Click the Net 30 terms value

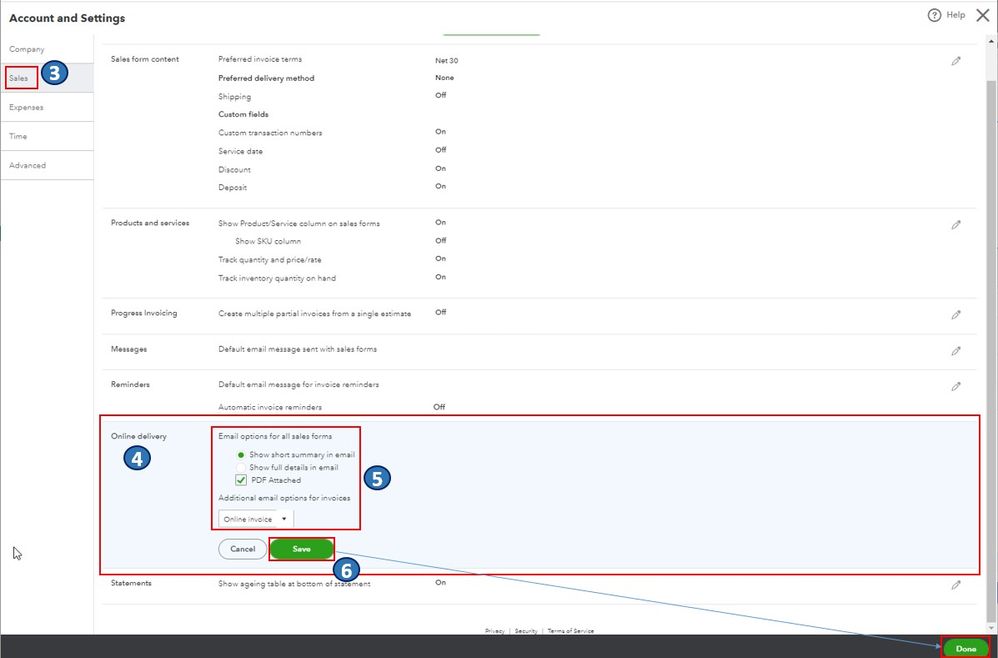coord(446,60)
